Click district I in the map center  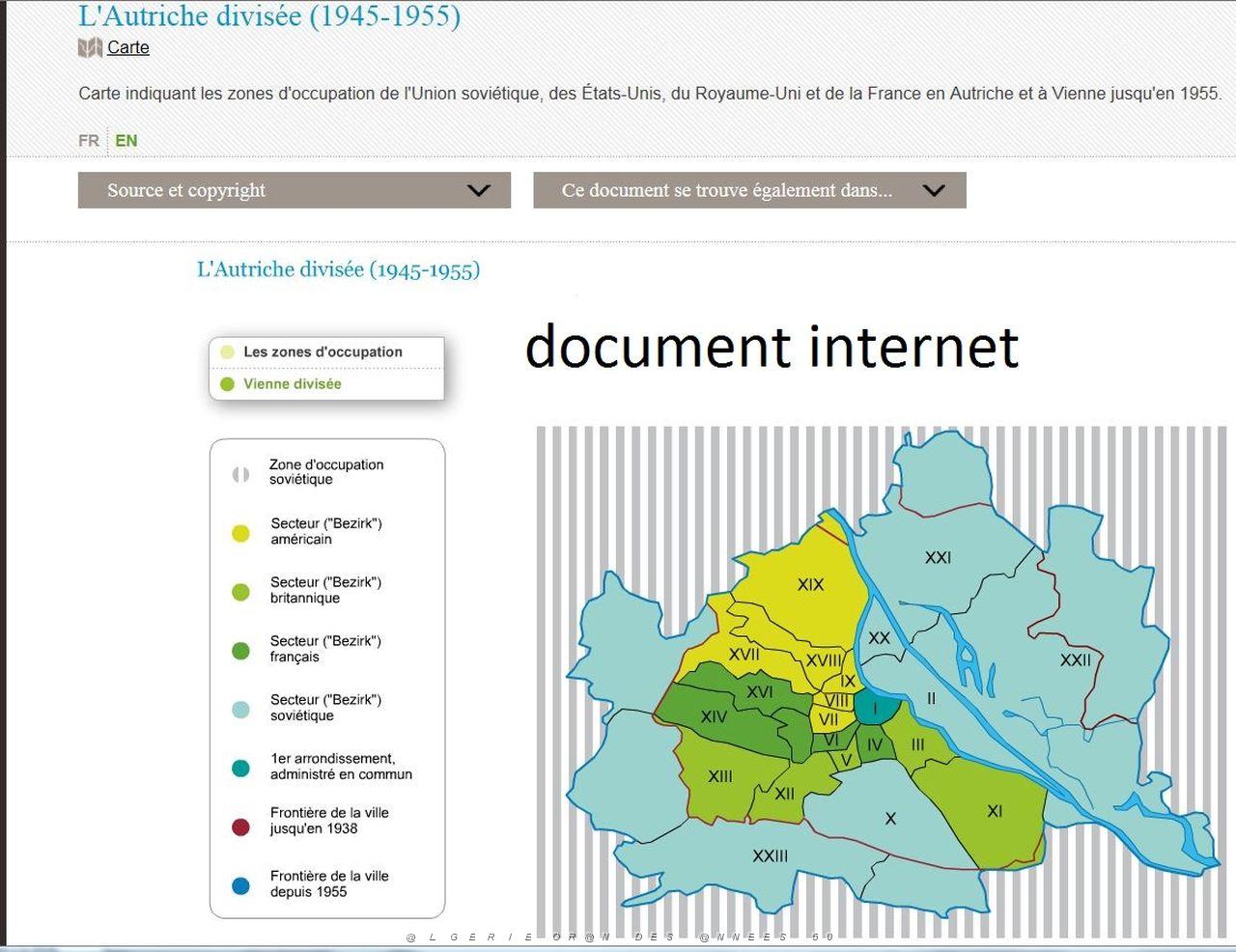tap(875, 710)
